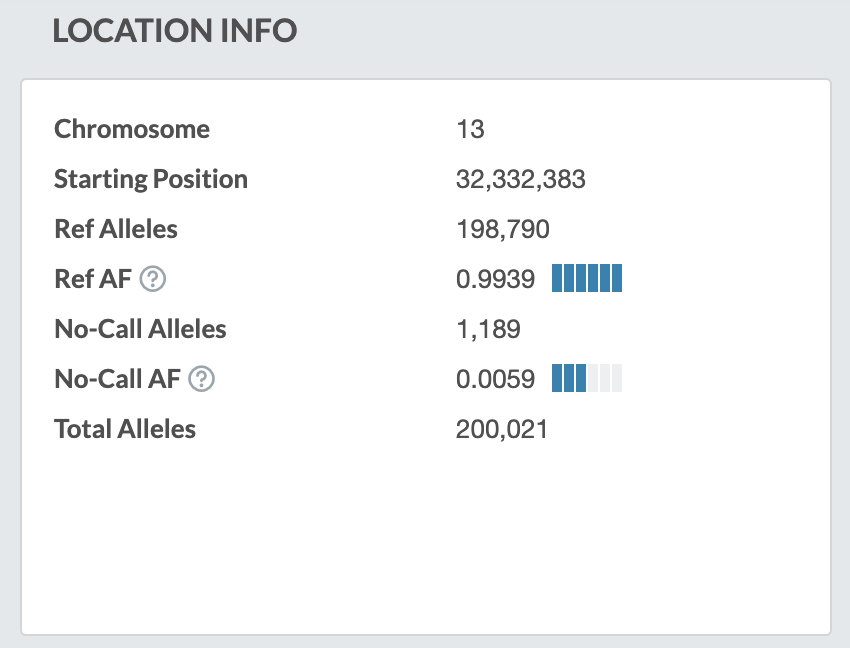The width and height of the screenshot is (850, 648).
Task: Click the help icon beside Ref AF
Action: tap(153, 280)
